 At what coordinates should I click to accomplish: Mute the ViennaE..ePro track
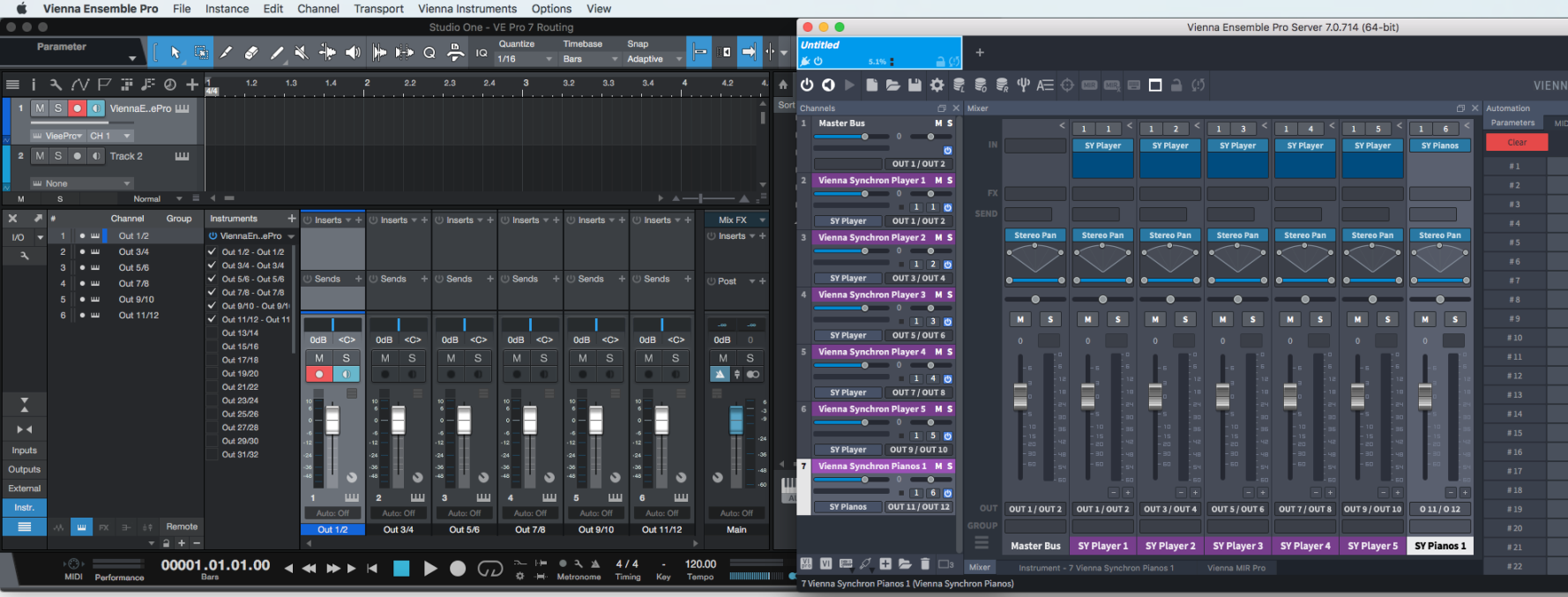point(40,108)
